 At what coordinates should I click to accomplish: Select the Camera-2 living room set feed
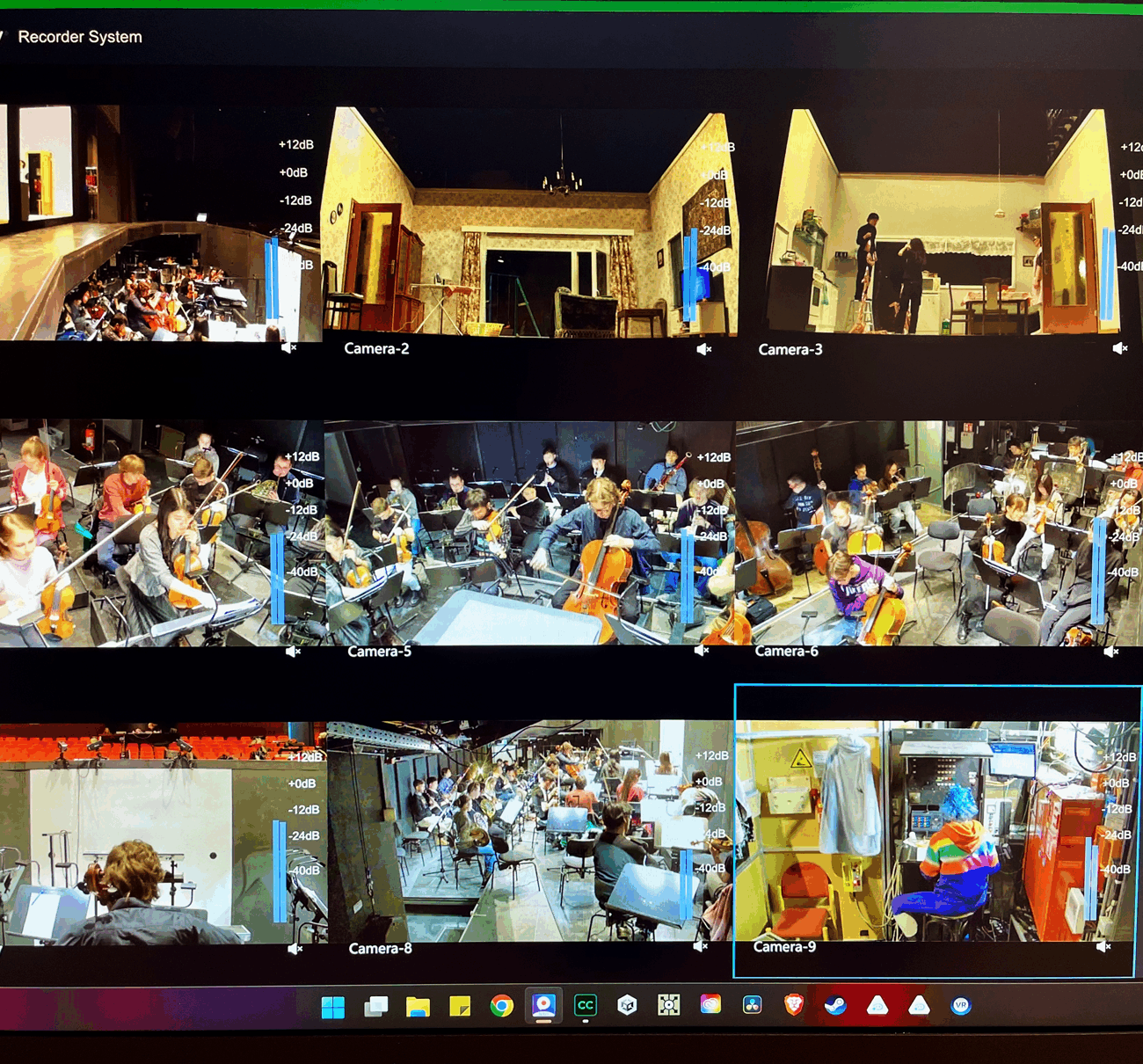pyautogui.click(x=530, y=222)
